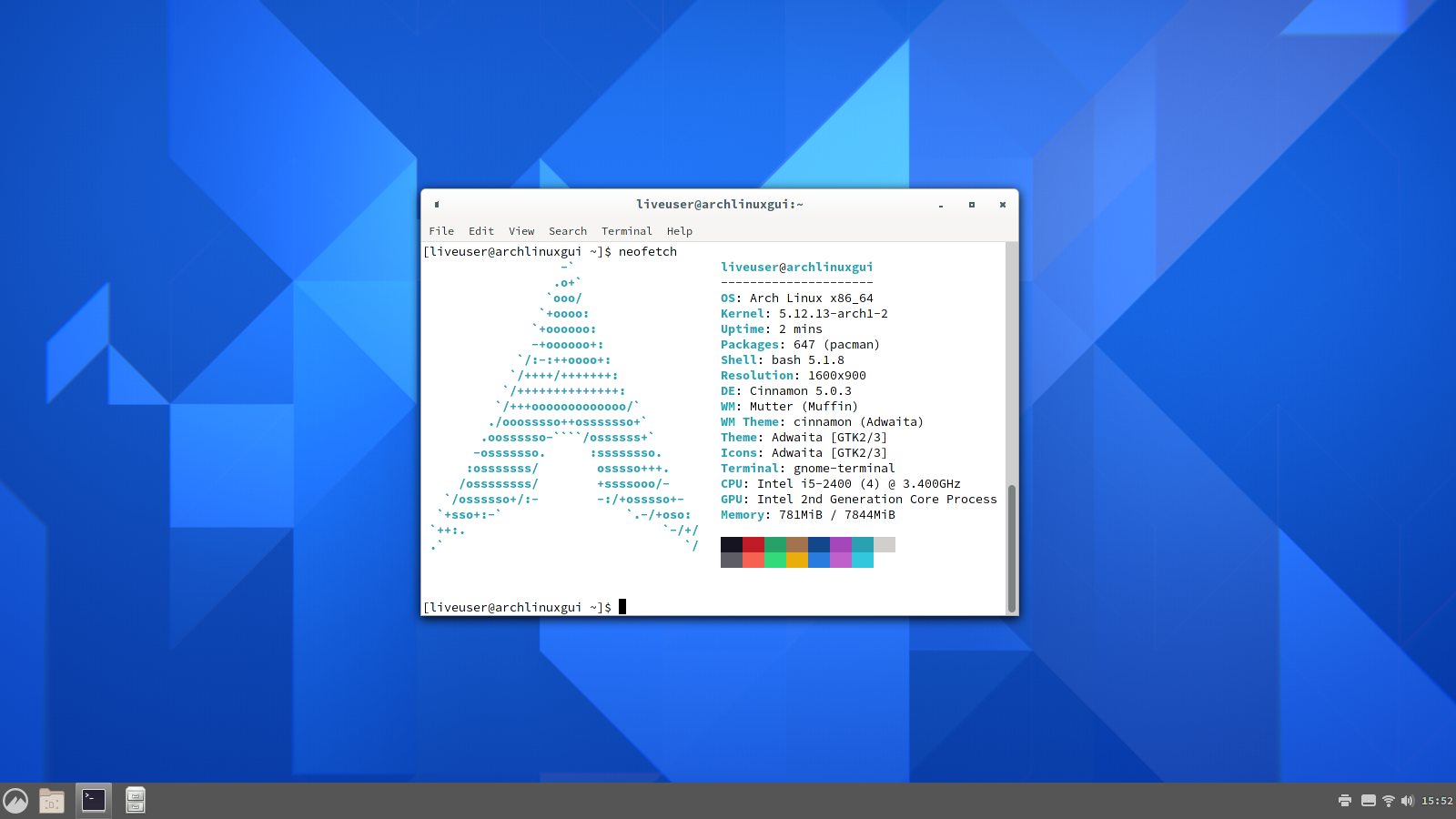Click the 'Packages: 647 (pacman)' line
This screenshot has height=819, width=1456.
(801, 345)
